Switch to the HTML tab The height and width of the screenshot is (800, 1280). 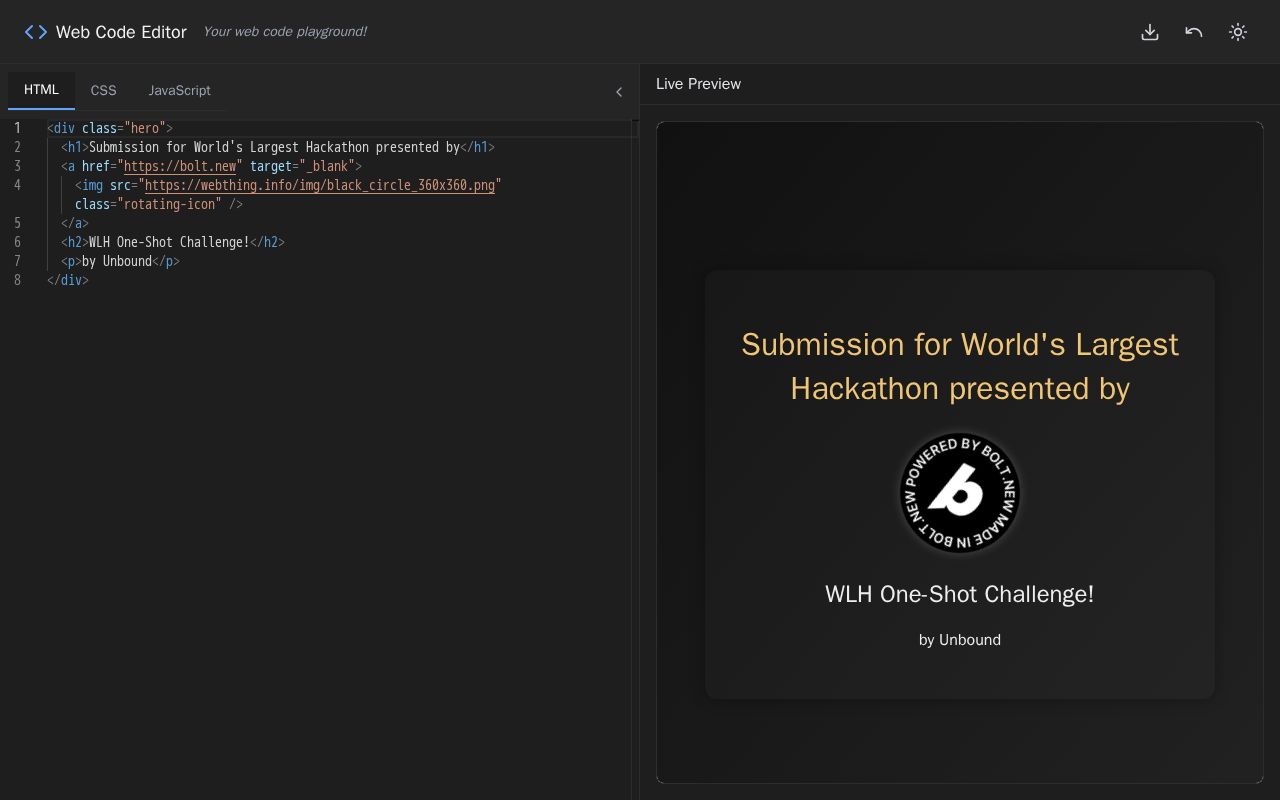click(41, 90)
